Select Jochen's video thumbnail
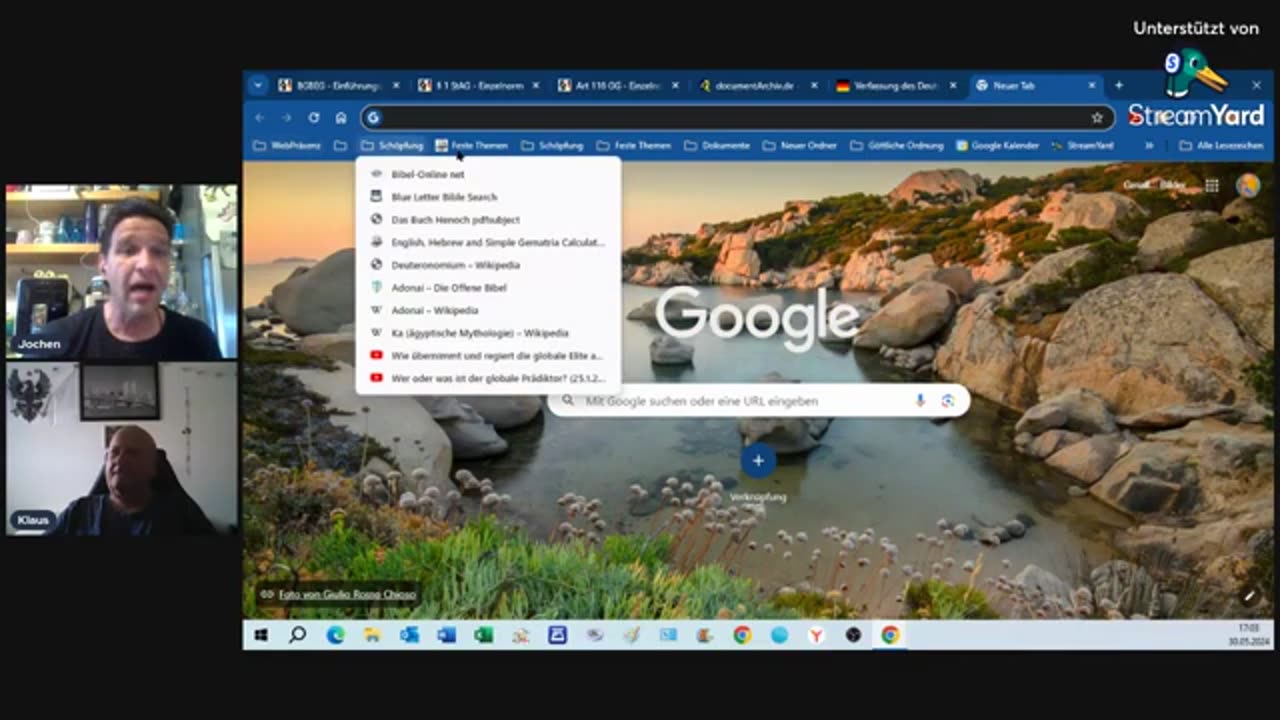This screenshot has width=1280, height=720. 121,271
